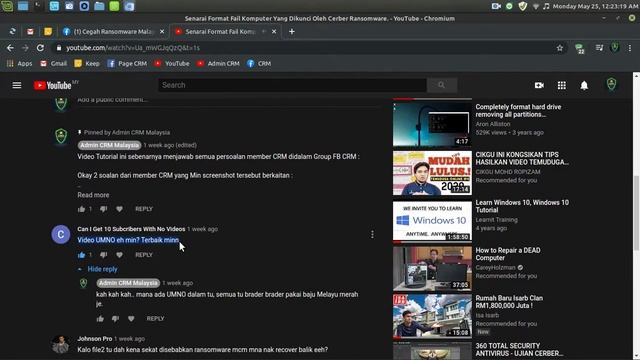Click the YouTube search input field

pos(292,85)
